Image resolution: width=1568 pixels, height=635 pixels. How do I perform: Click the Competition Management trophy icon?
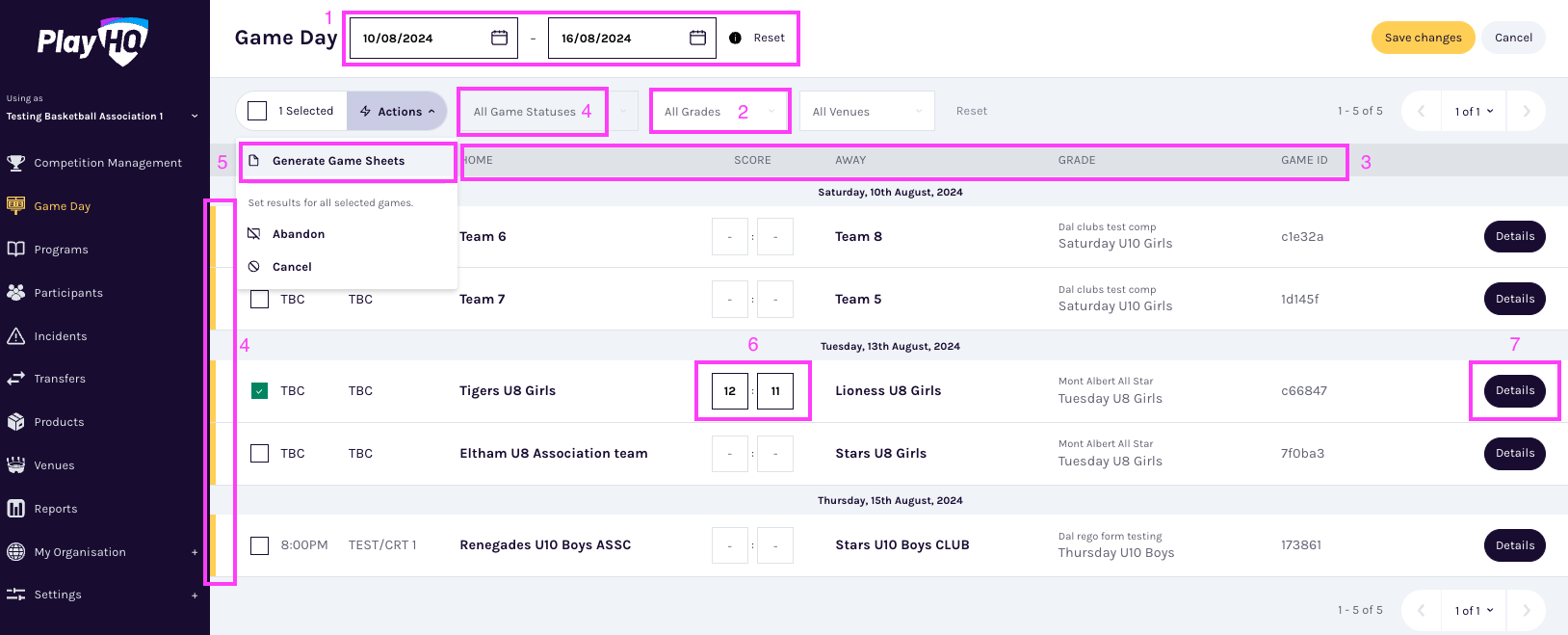click(x=15, y=163)
